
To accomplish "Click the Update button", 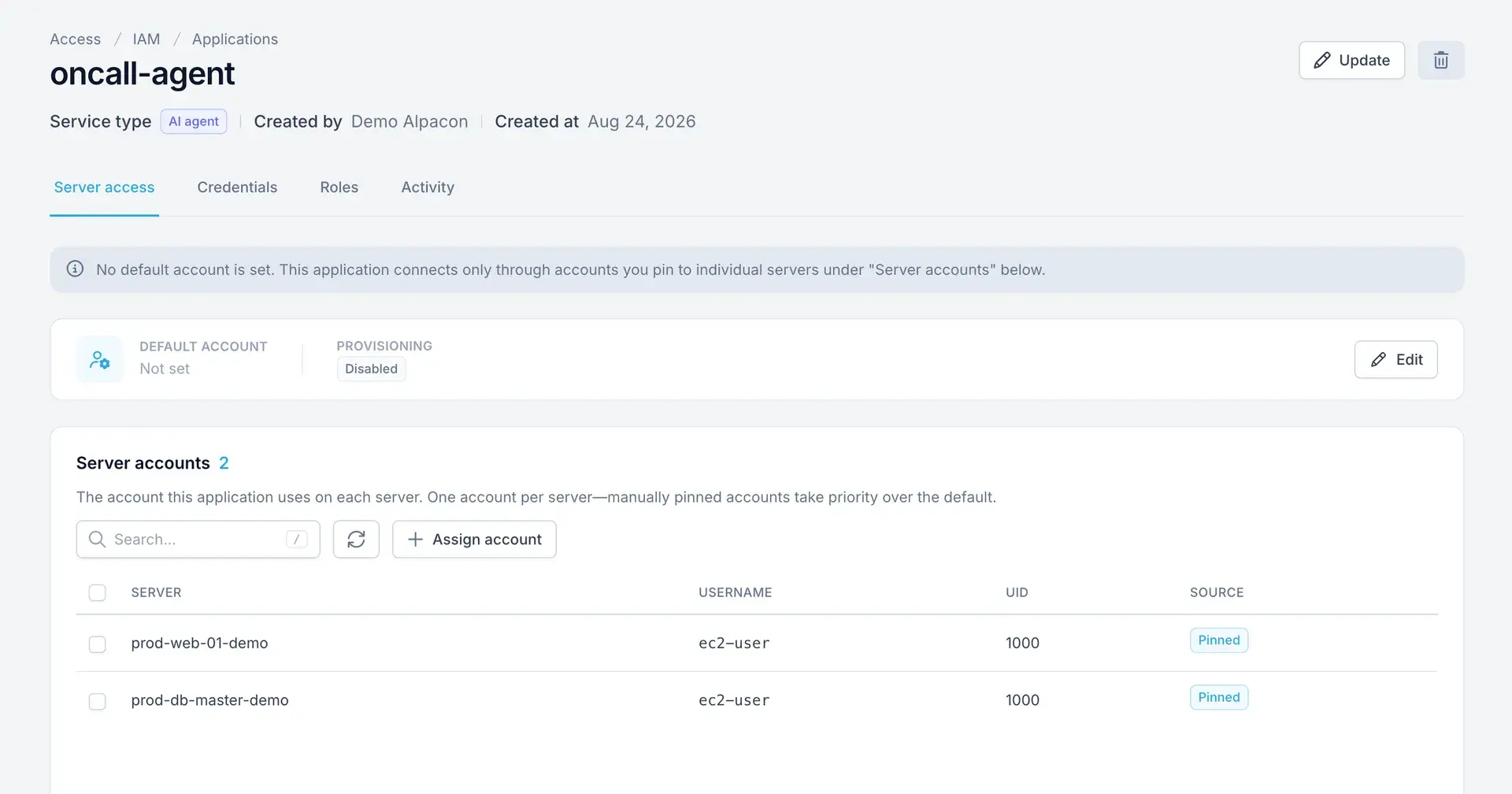I will point(1351,60).
